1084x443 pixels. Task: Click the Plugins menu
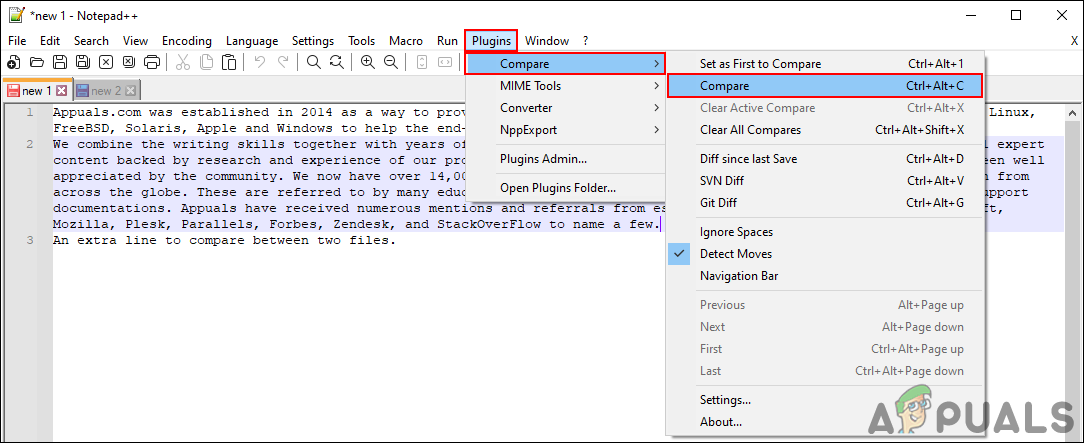click(x=492, y=41)
